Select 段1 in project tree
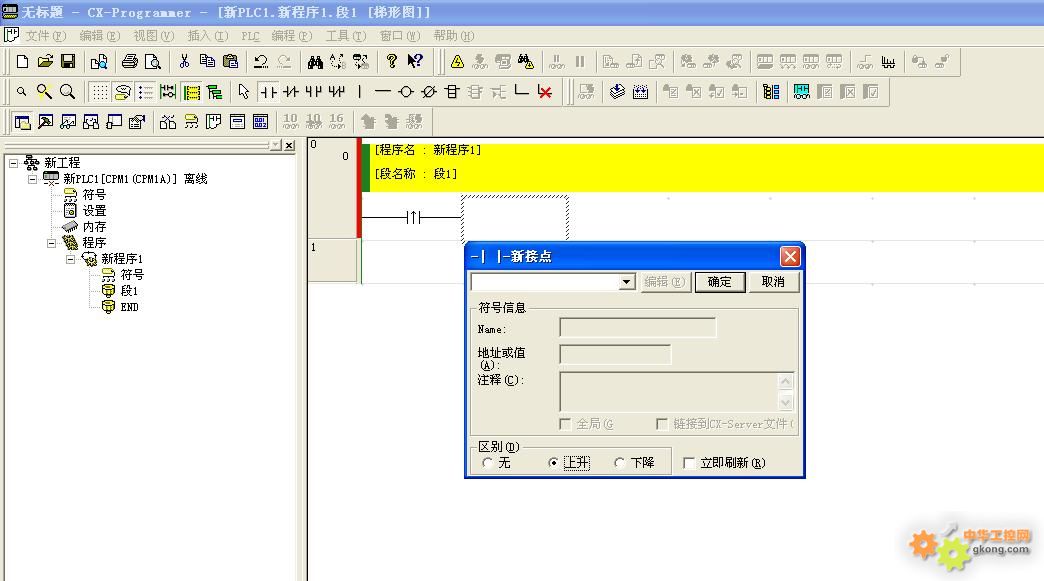Viewport: 1044px width, 581px height. [x=129, y=291]
